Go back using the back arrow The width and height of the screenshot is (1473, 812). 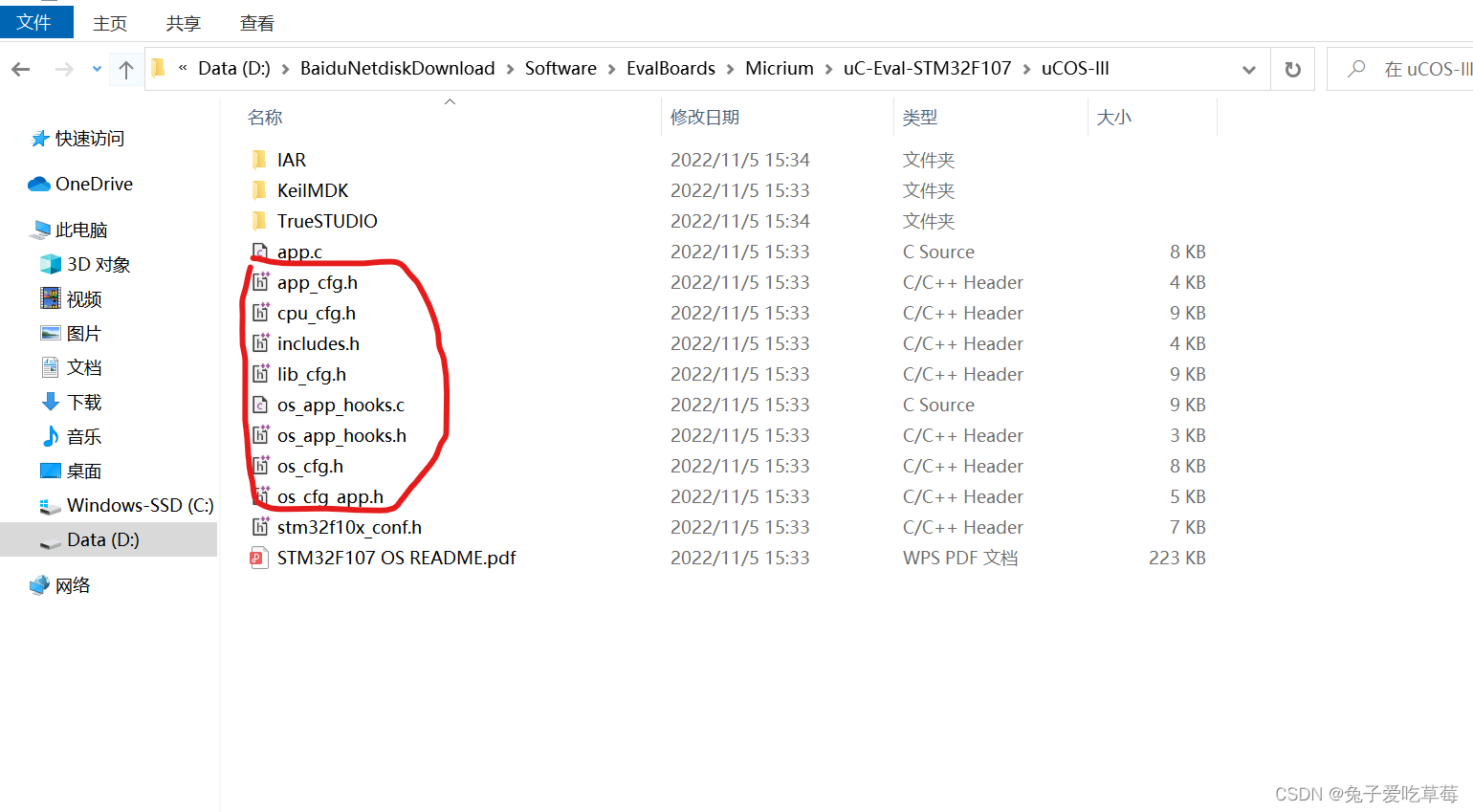[x=21, y=69]
